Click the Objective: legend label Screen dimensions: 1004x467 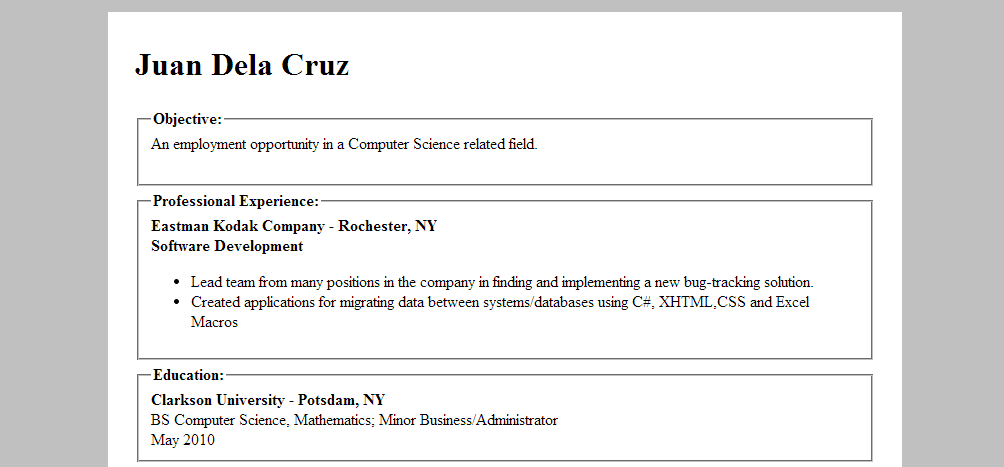[x=188, y=119]
